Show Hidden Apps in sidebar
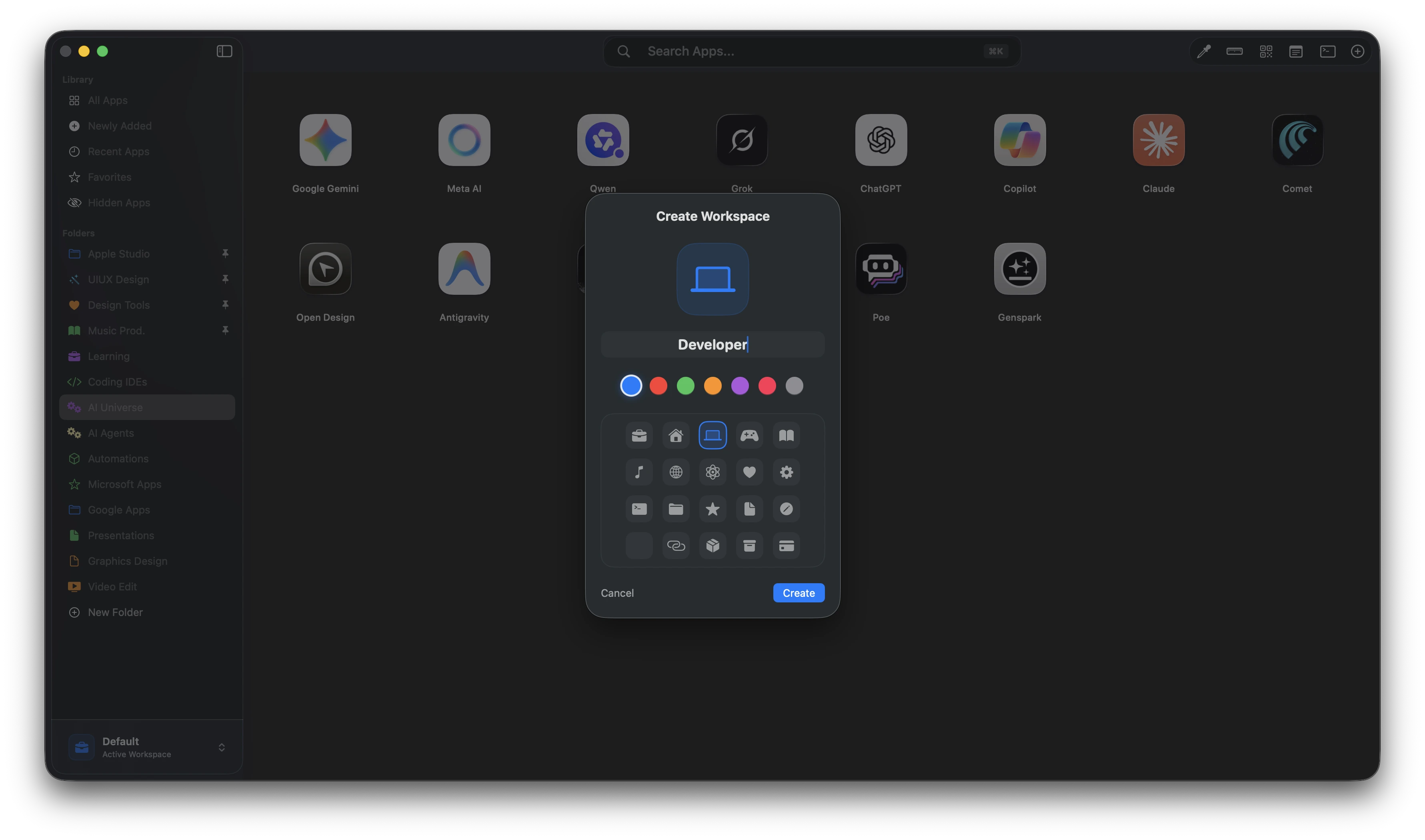The width and height of the screenshot is (1425, 840). pos(147,203)
